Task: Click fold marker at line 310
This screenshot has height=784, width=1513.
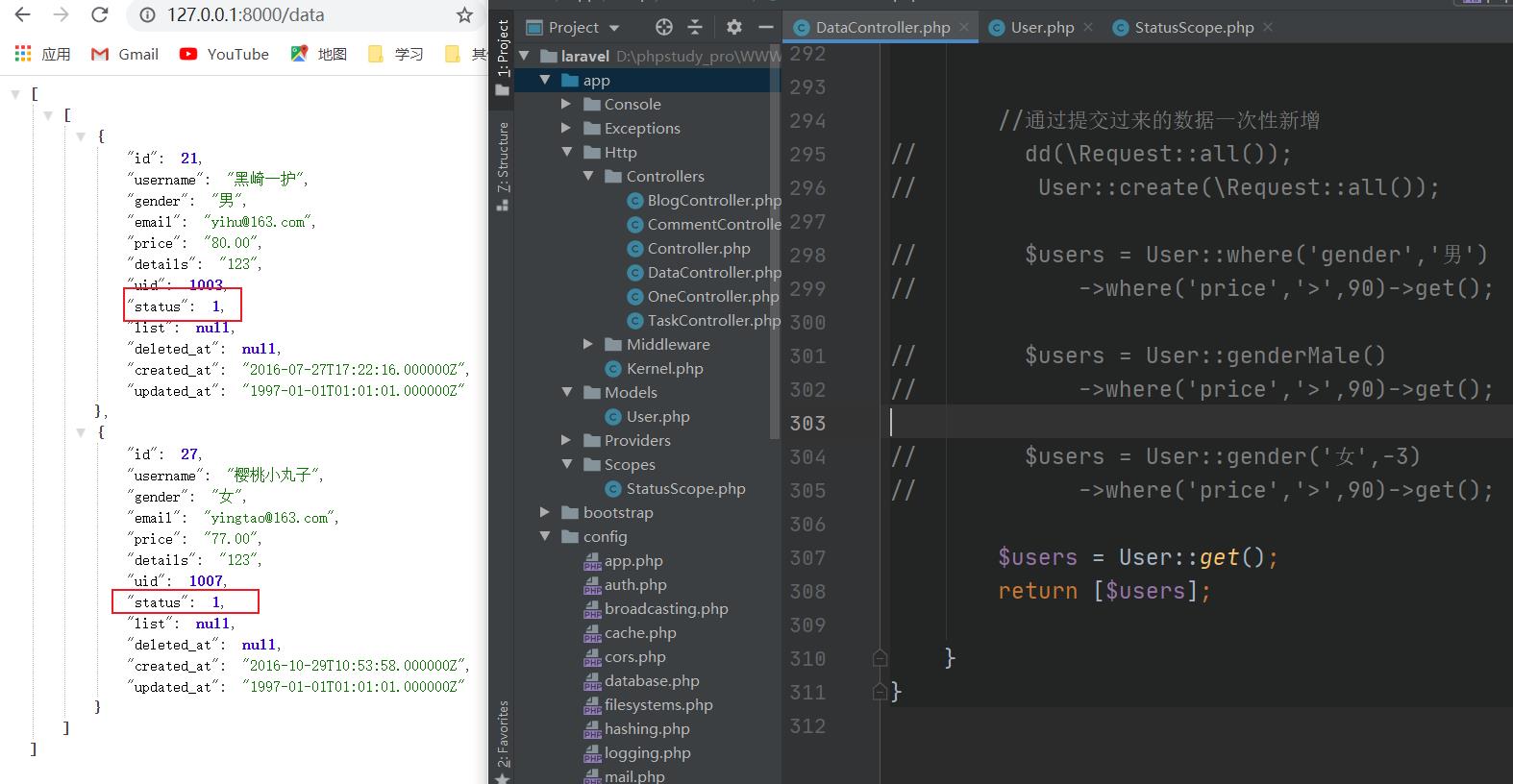Action: [x=880, y=658]
